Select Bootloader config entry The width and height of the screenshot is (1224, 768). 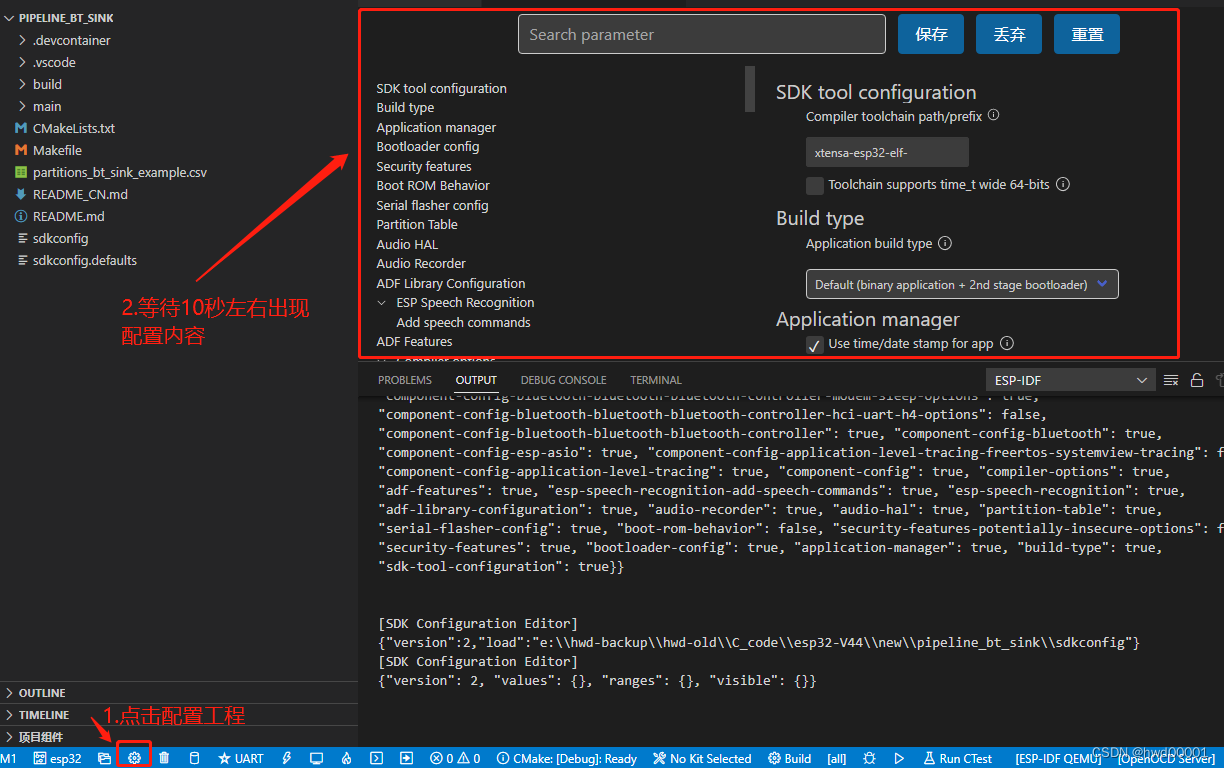pos(428,146)
